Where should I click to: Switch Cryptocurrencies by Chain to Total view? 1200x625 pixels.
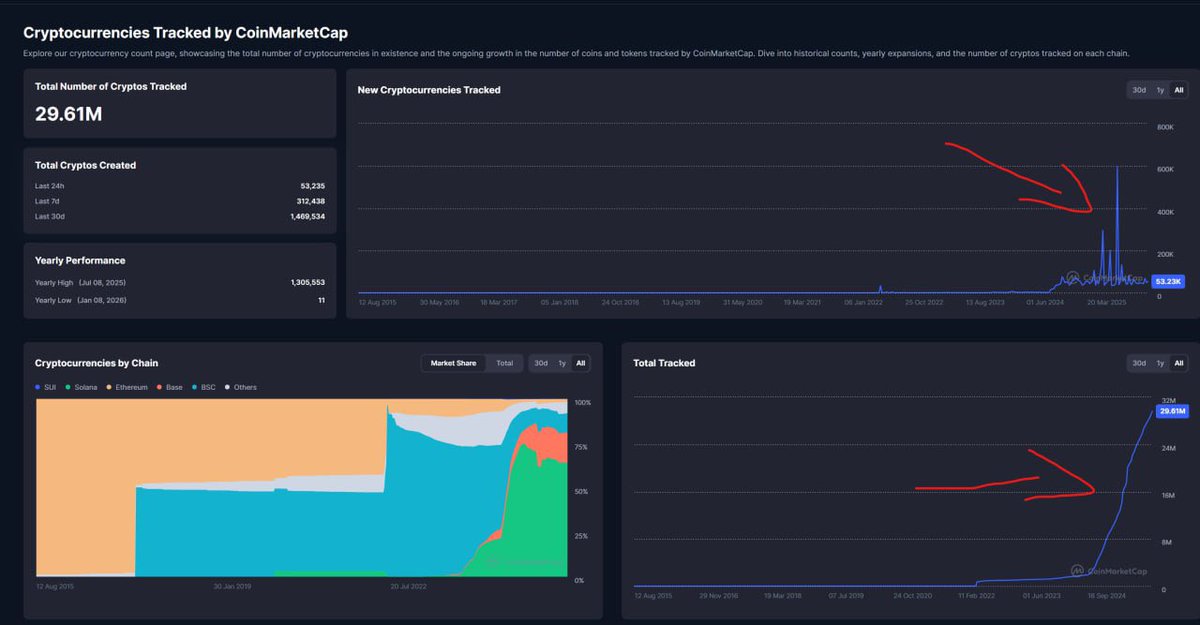pyautogui.click(x=505, y=363)
